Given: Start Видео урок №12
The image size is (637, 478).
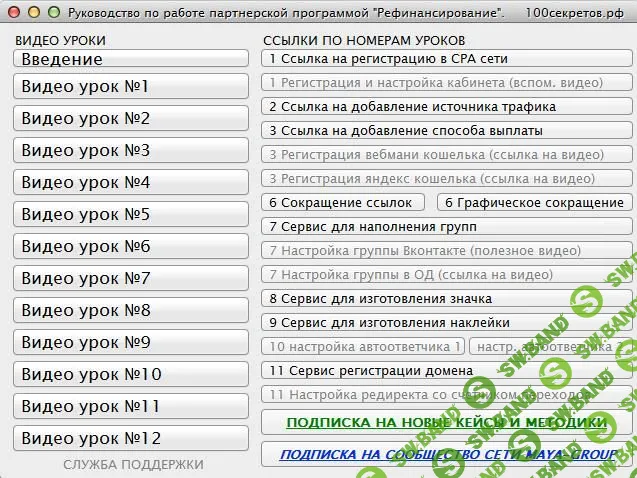Looking at the screenshot, I should pyautogui.click(x=131, y=439).
